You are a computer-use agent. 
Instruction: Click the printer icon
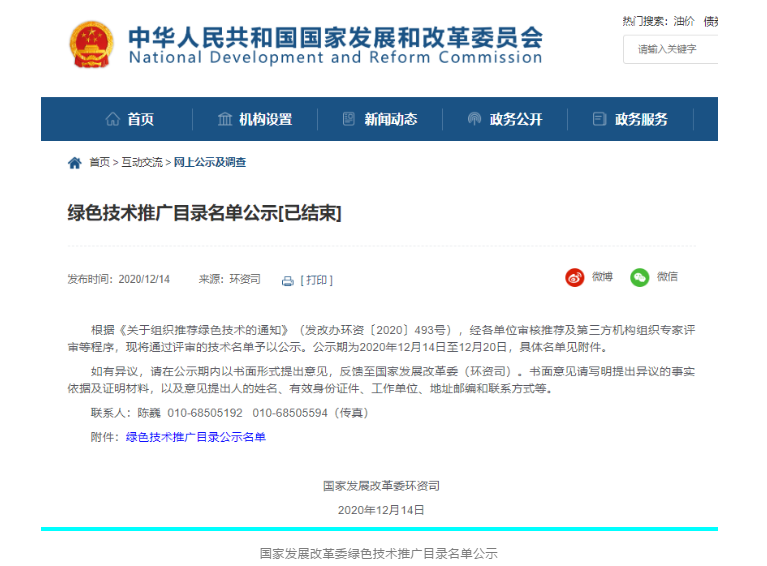click(x=288, y=280)
